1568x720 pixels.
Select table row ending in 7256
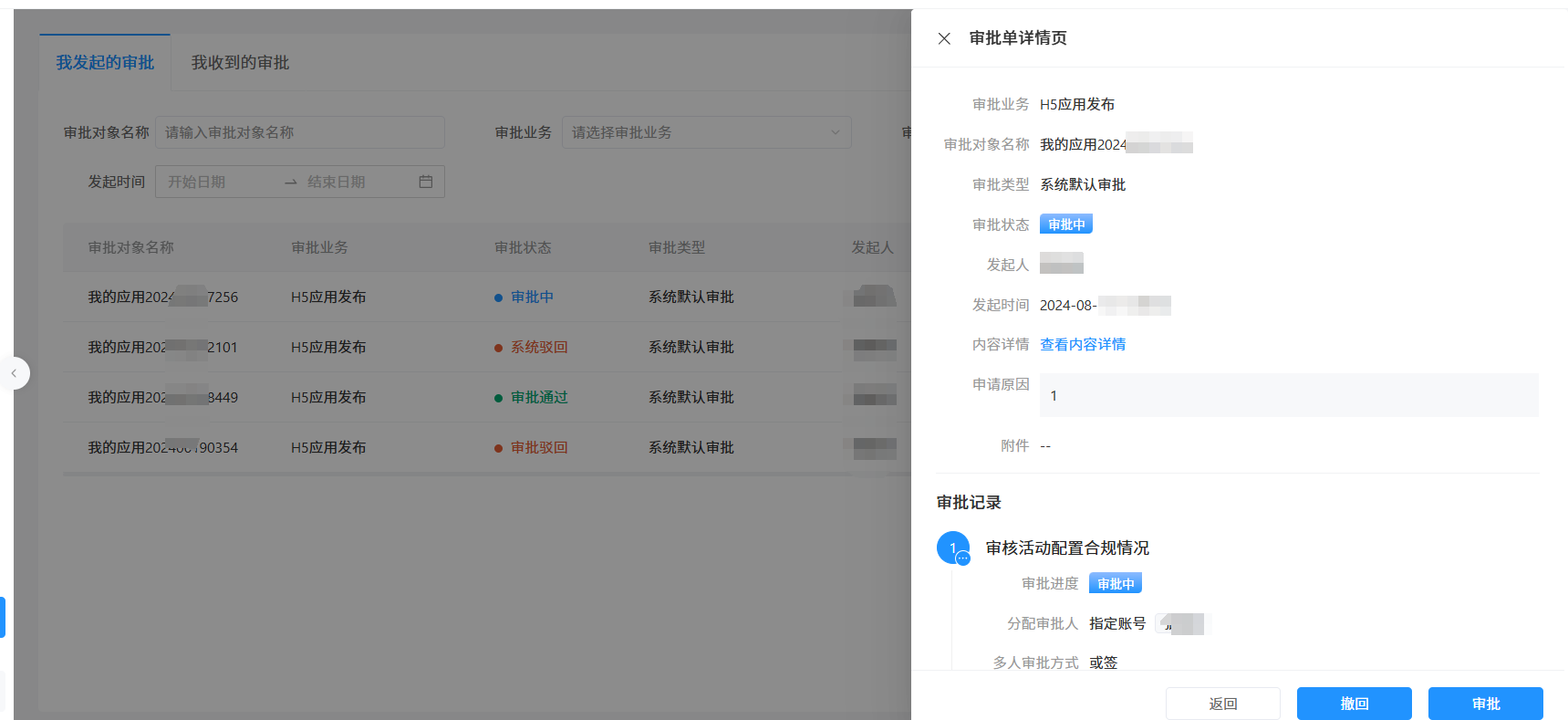click(x=487, y=297)
